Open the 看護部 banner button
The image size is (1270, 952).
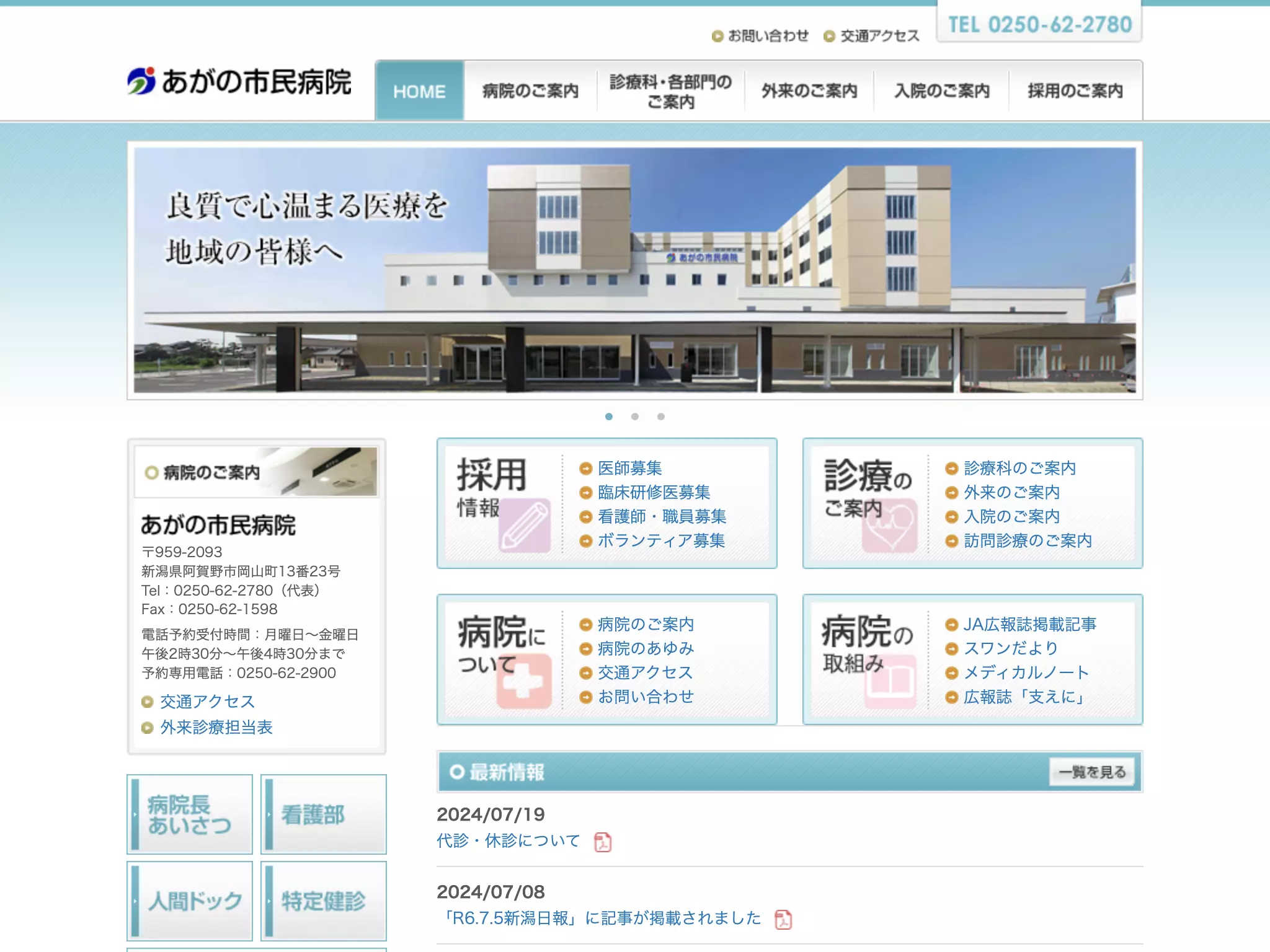click(x=324, y=814)
